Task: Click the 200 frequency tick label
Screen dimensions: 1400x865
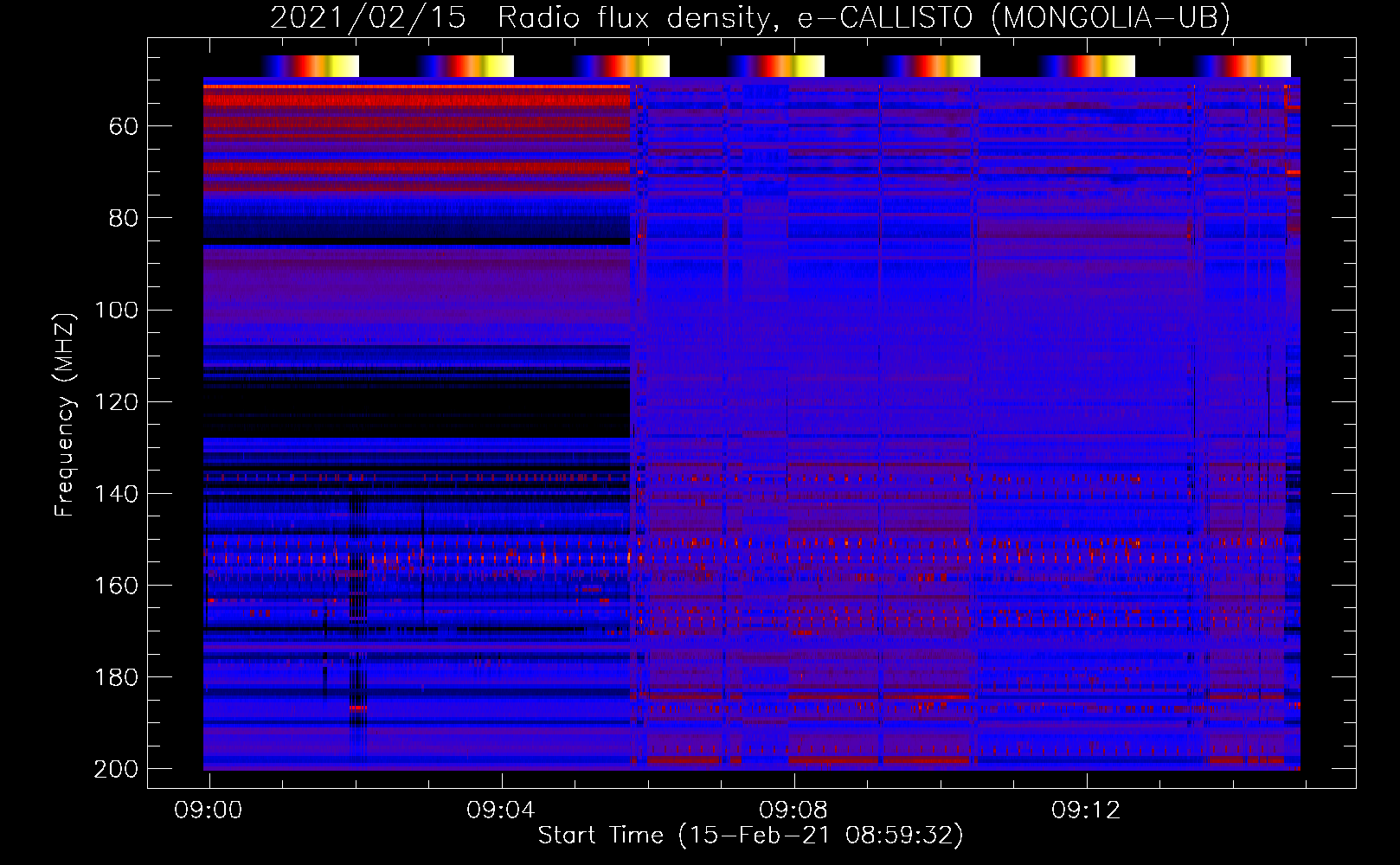Action: [116, 768]
